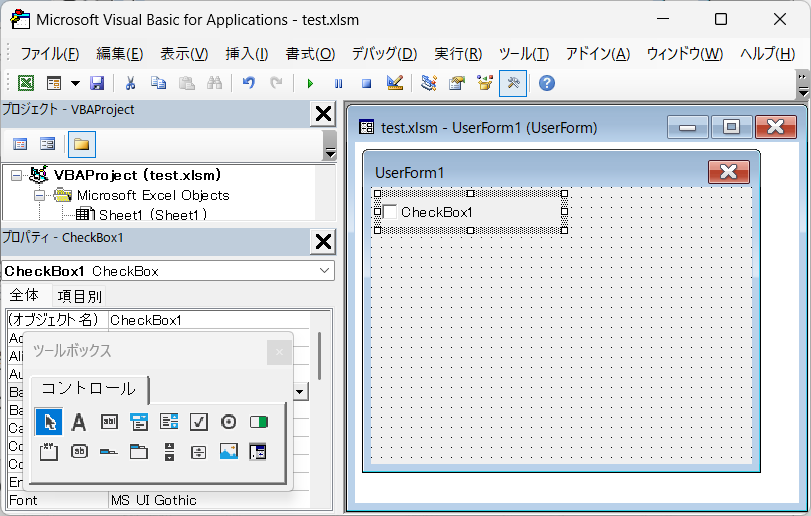Open the Project Explorer toolbar icon
This screenshot has width=811, height=516.
point(429,83)
